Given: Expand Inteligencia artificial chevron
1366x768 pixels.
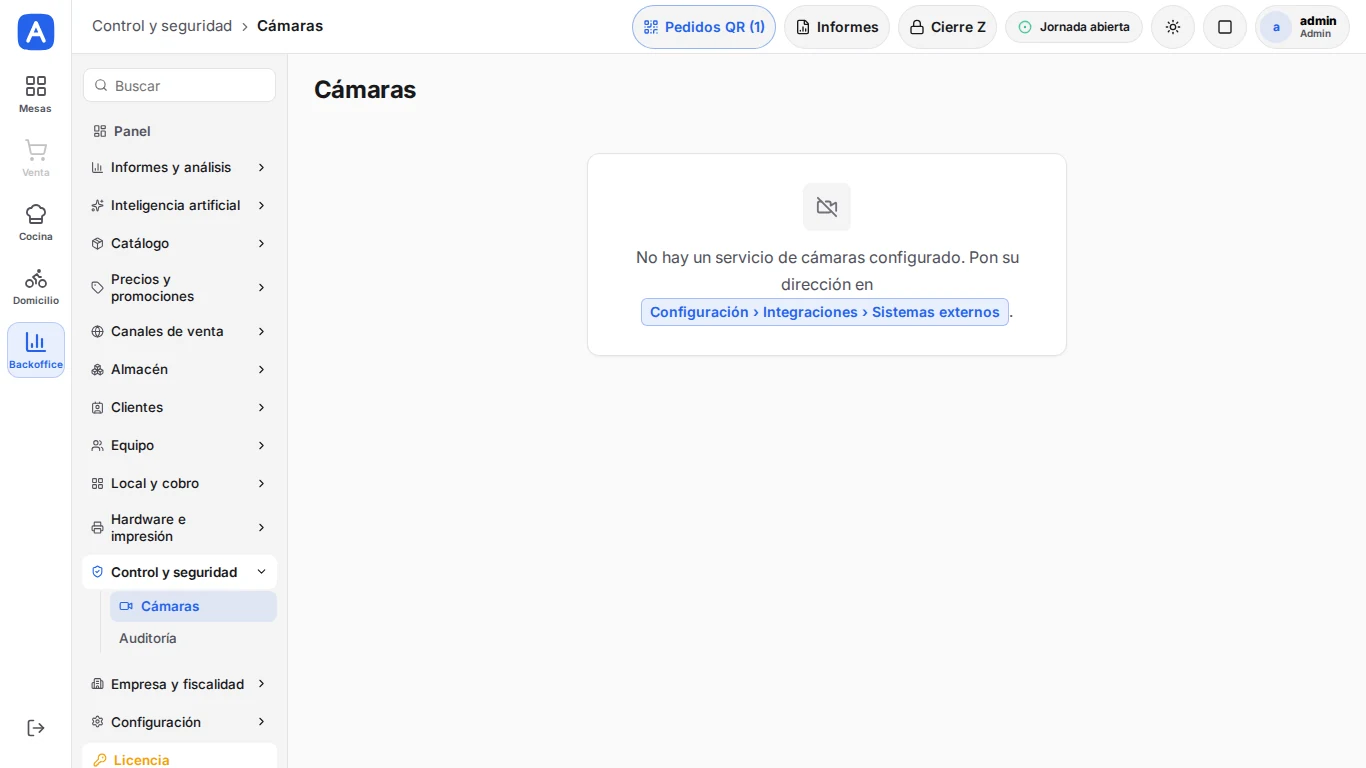Looking at the screenshot, I should [261, 205].
